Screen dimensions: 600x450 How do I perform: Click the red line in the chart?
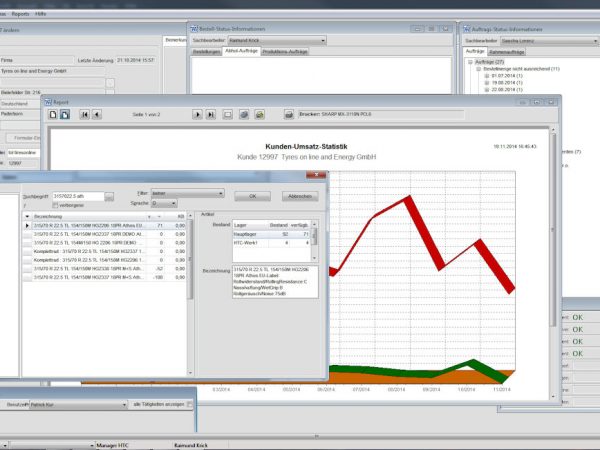tap(426, 234)
